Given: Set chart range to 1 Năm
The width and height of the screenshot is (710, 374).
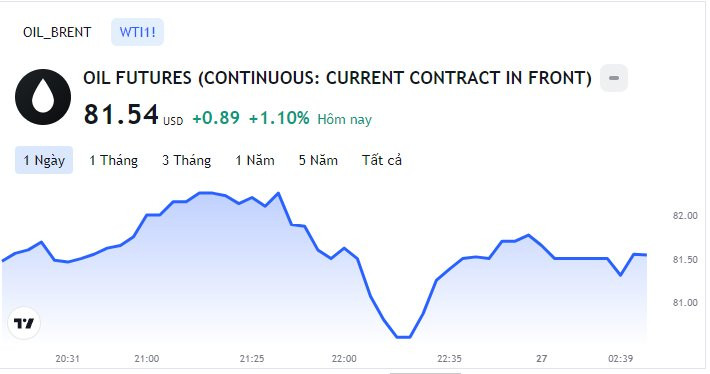Looking at the screenshot, I should click(x=254, y=160).
